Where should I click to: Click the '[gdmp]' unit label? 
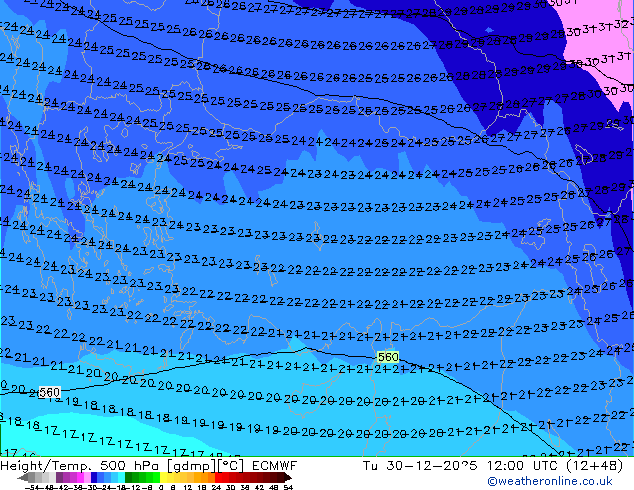191,466
